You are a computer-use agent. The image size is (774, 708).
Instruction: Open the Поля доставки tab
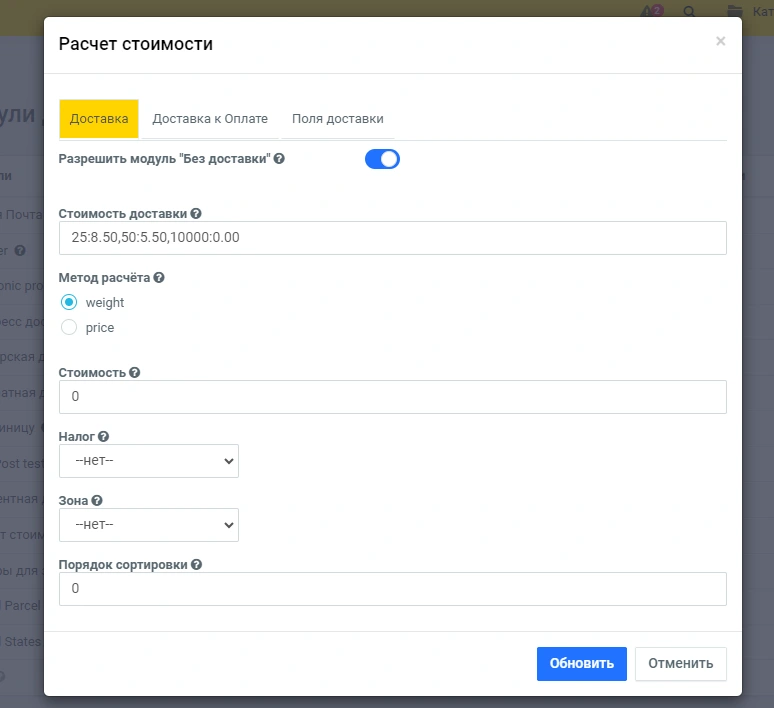pos(338,118)
